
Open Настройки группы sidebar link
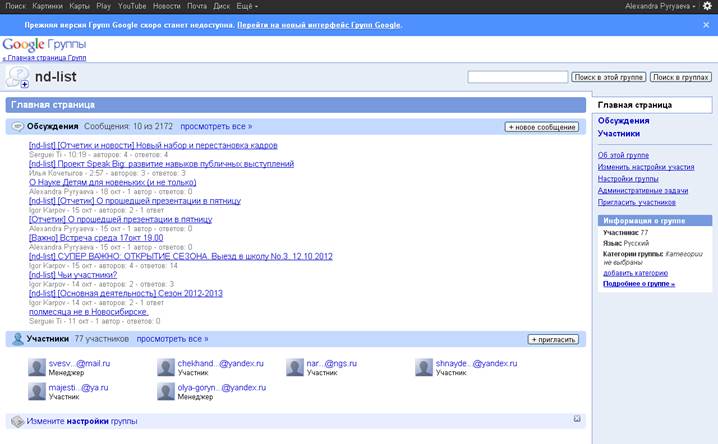click(628, 179)
